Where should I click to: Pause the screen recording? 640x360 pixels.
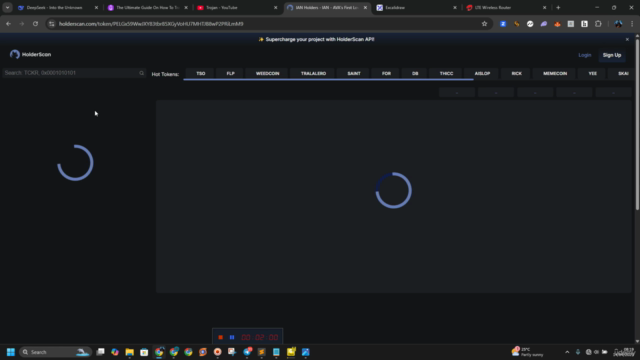pyautogui.click(x=232, y=337)
